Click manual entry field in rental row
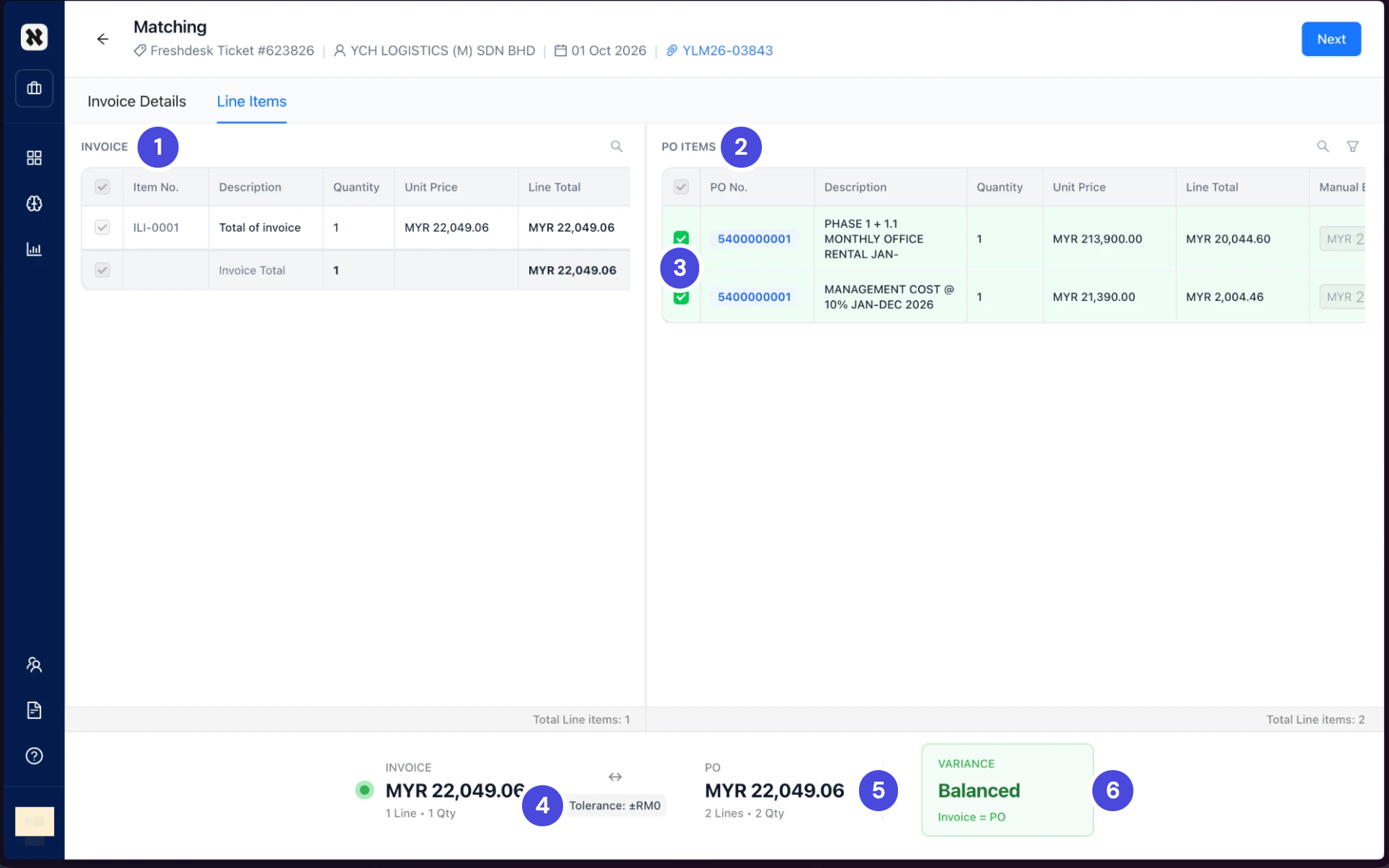This screenshot has height=868, width=1389. [1342, 239]
